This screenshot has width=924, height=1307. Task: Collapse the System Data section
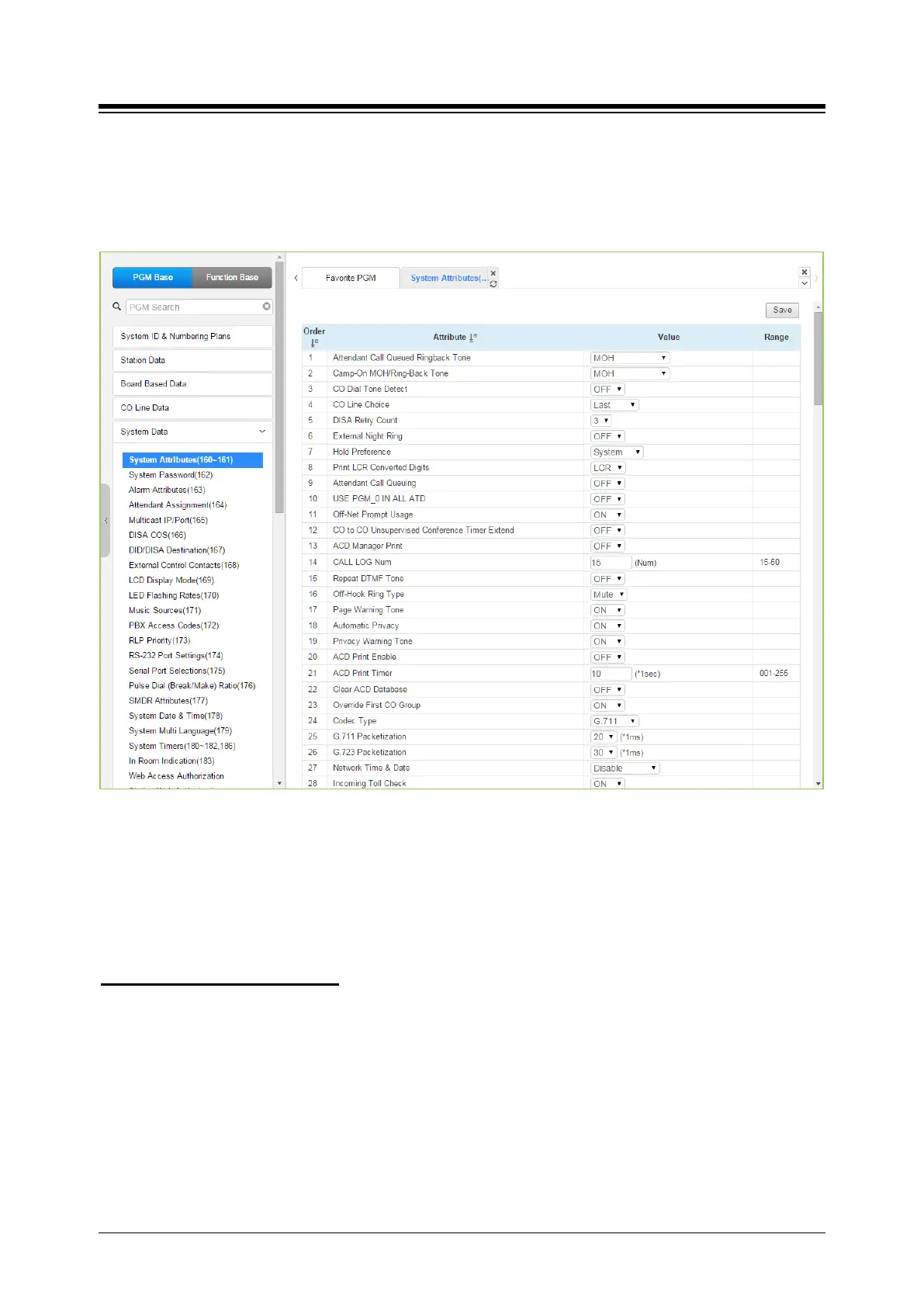[x=192, y=432]
